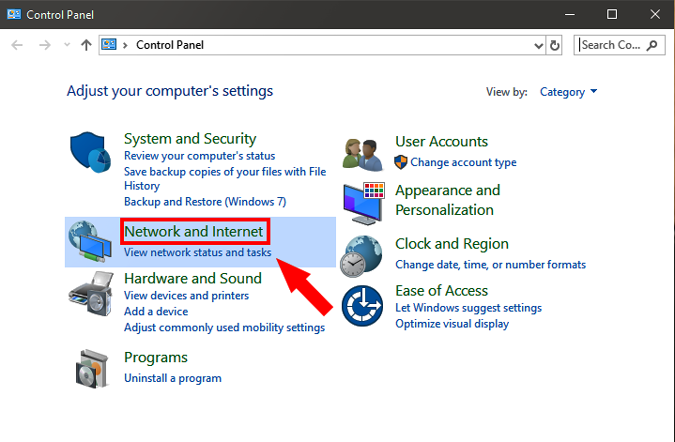Click the Search Control Panel box

tap(612, 45)
